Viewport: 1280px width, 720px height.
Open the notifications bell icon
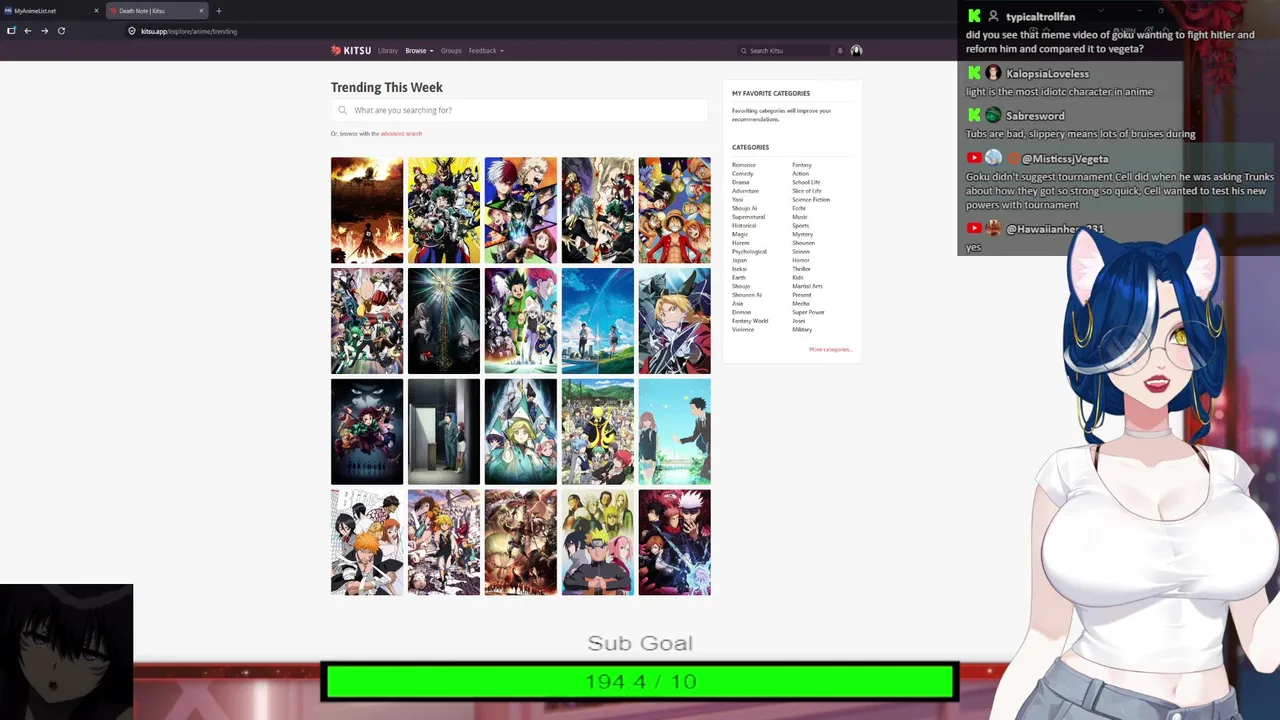(840, 50)
